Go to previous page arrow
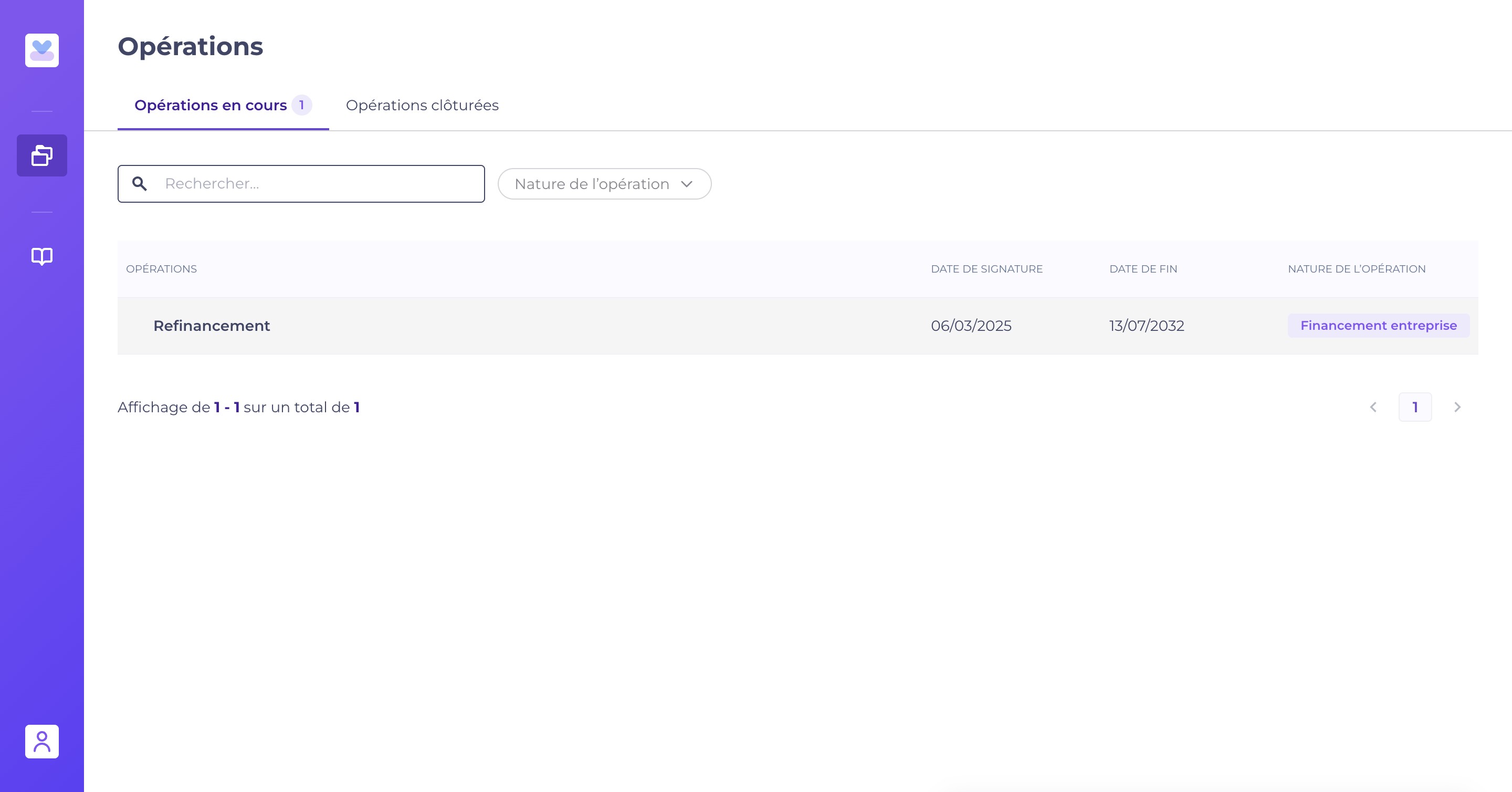1512x792 pixels. (x=1373, y=407)
